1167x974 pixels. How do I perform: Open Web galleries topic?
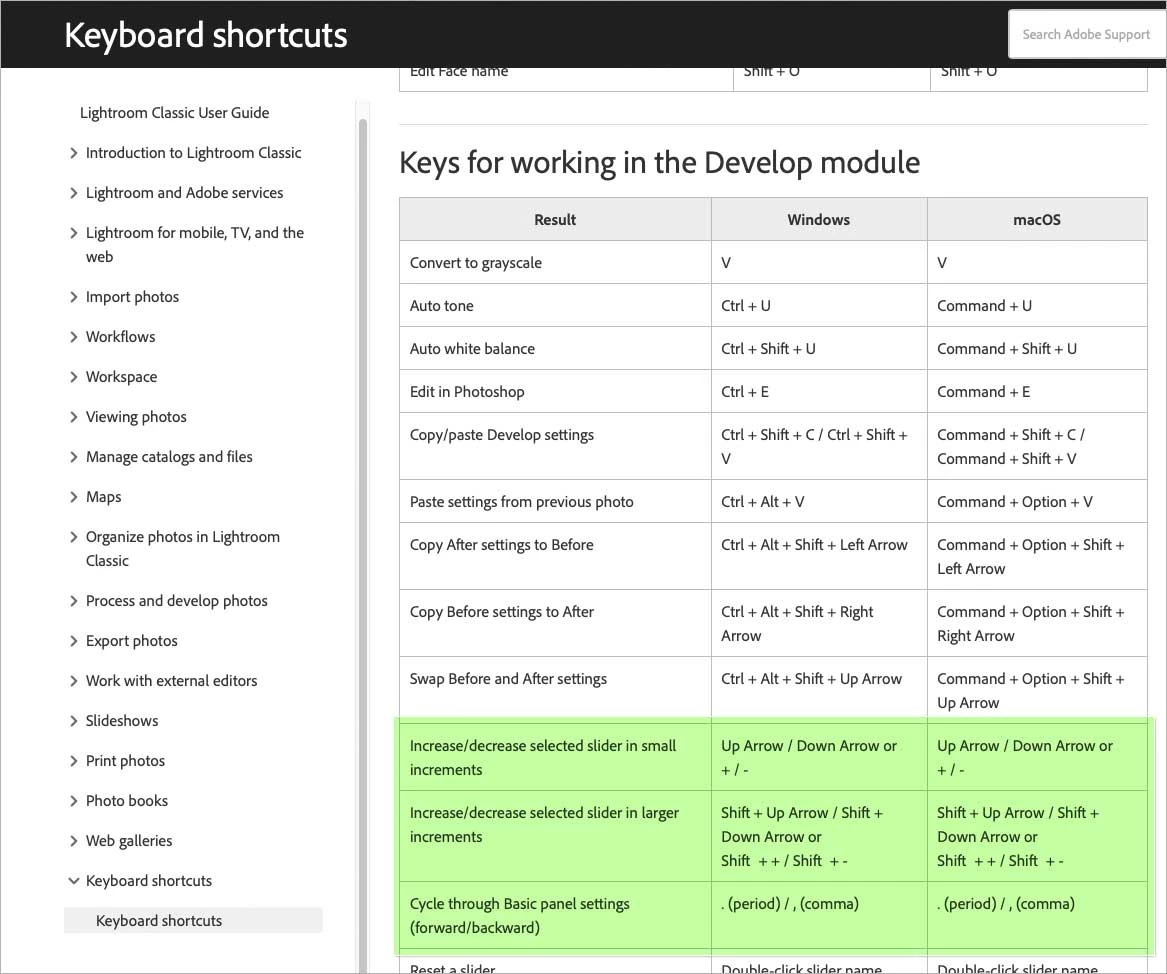[129, 842]
